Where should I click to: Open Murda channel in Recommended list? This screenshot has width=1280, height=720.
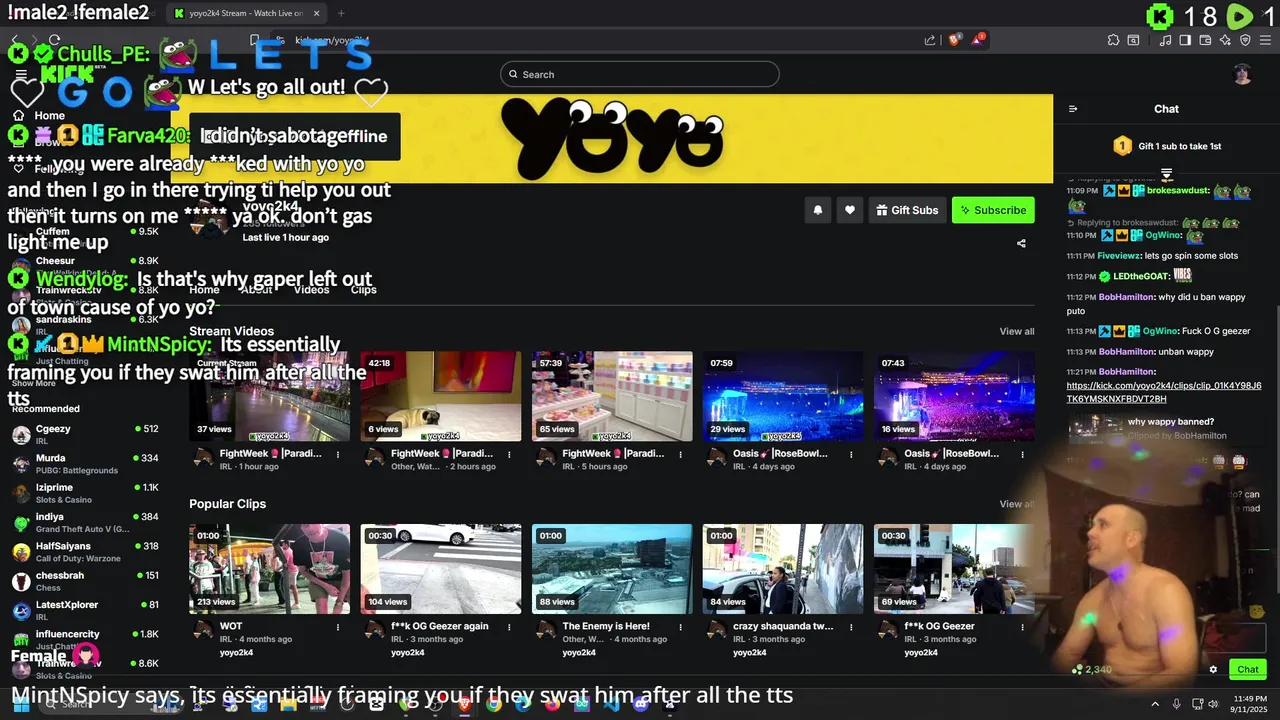[85, 464]
